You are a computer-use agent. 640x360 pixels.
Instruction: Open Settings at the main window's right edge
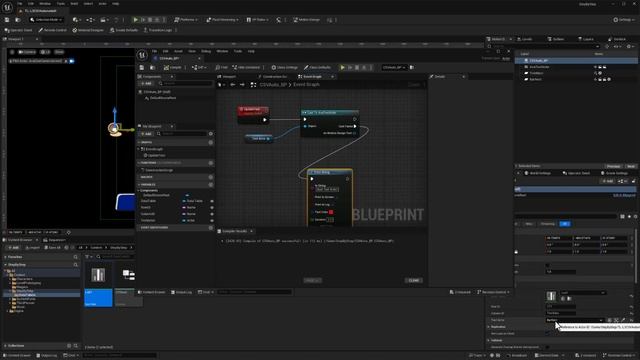(624, 20)
